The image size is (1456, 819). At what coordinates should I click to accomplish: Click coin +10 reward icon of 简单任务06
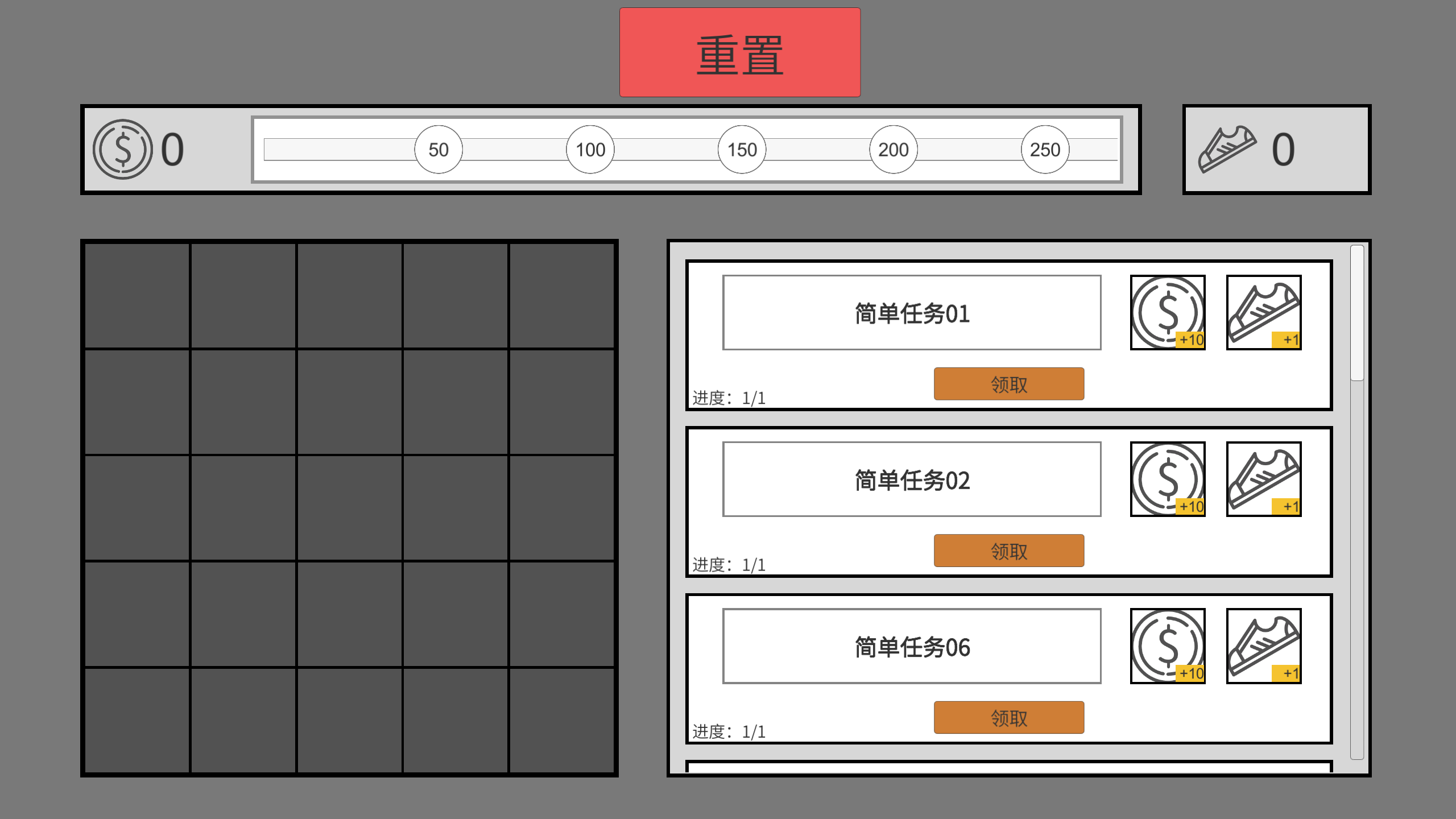point(1167,646)
